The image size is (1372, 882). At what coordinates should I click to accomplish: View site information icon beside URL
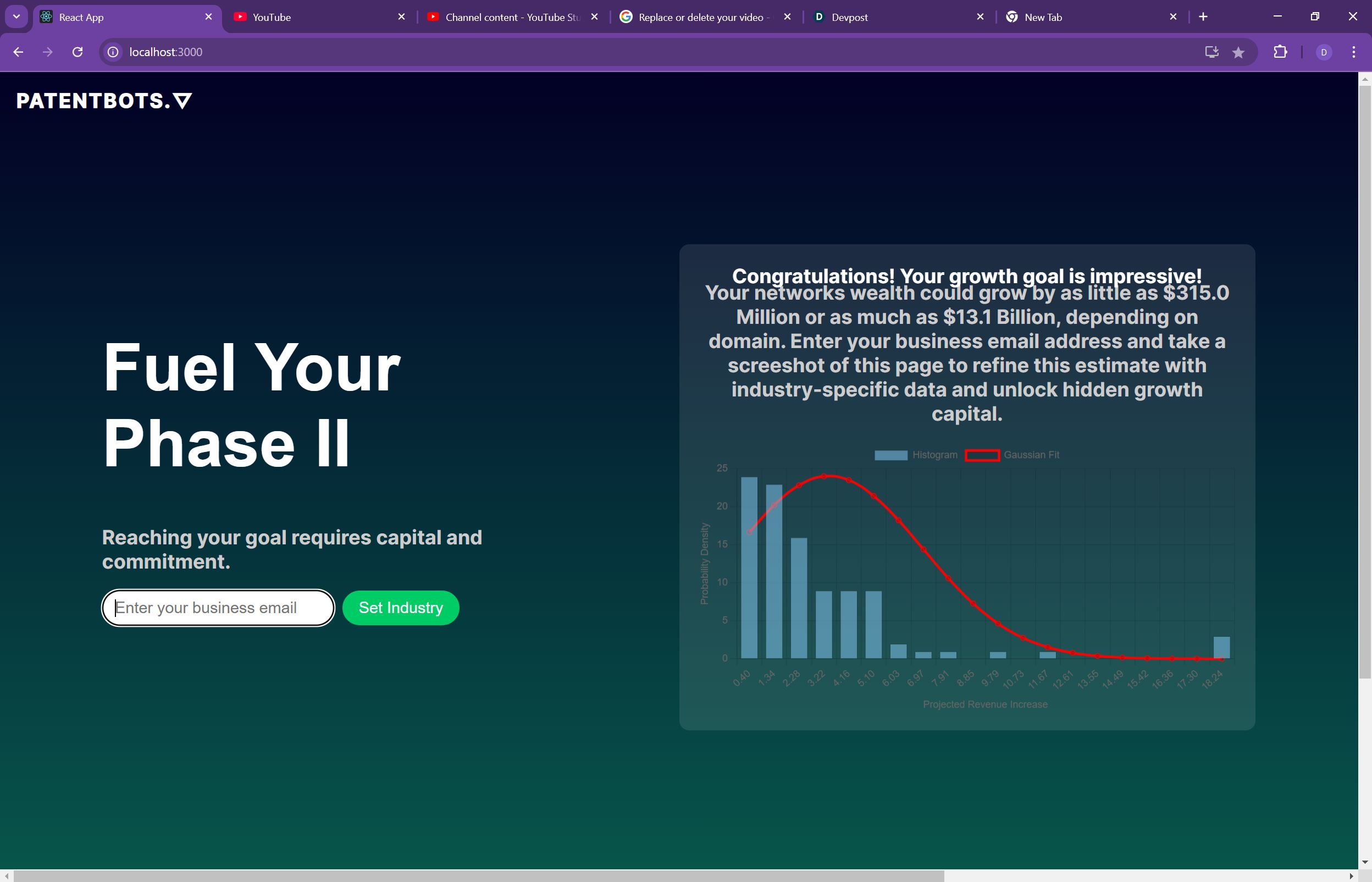[113, 52]
